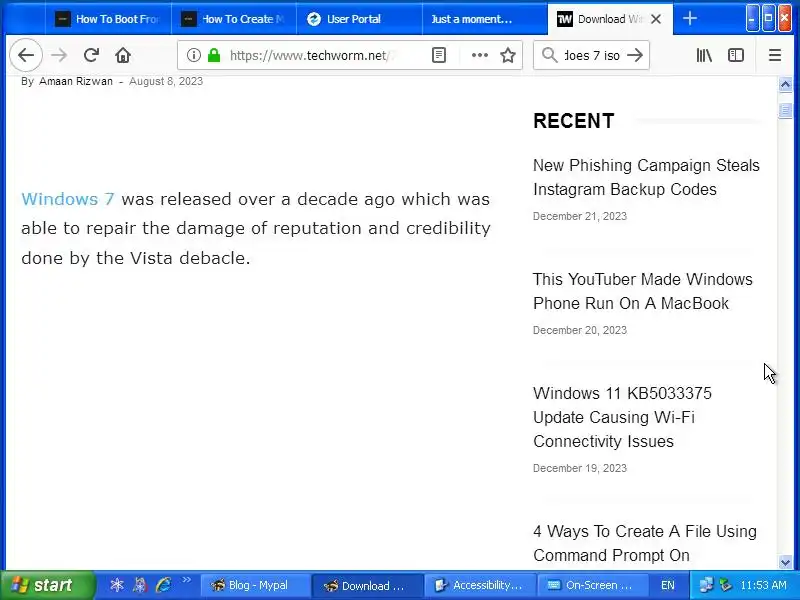Click the techworm.net address bar URL
800x600 pixels.
tap(311, 55)
